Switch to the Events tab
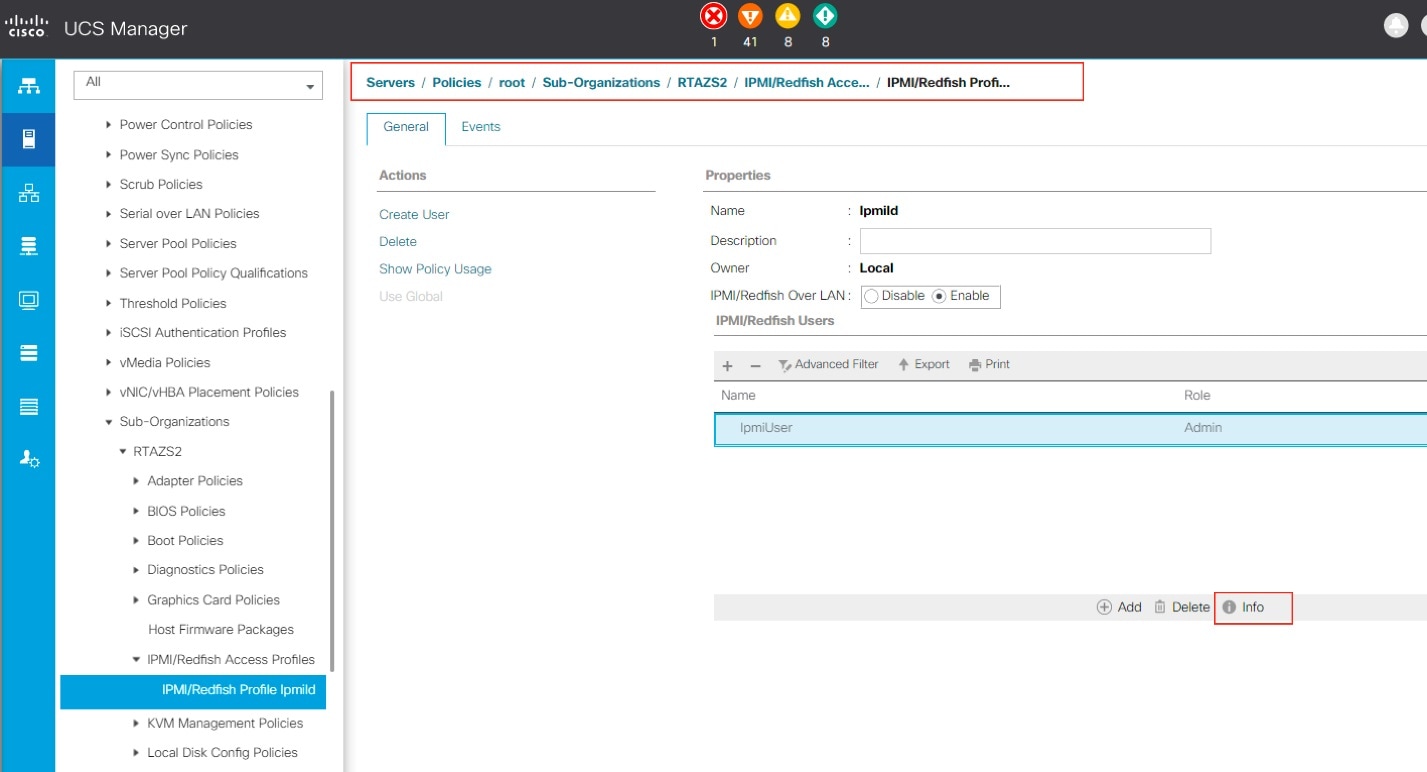Image resolution: width=1427 pixels, height=772 pixels. point(481,128)
